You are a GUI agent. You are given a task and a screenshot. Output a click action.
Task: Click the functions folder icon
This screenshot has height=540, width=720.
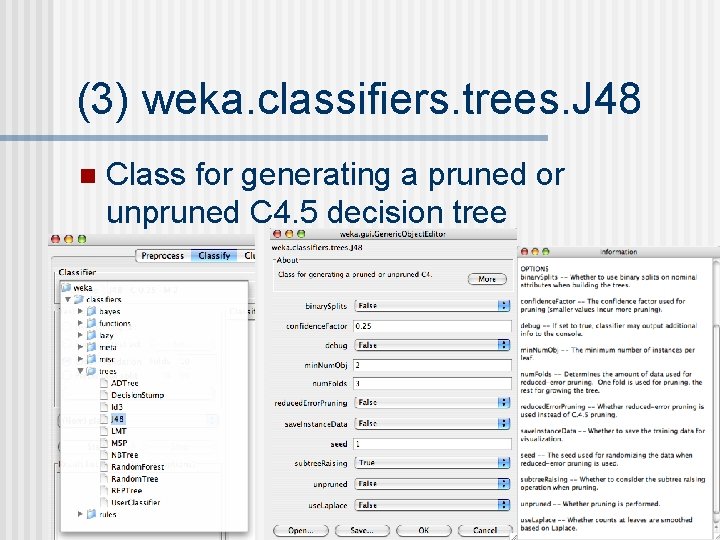click(91, 323)
